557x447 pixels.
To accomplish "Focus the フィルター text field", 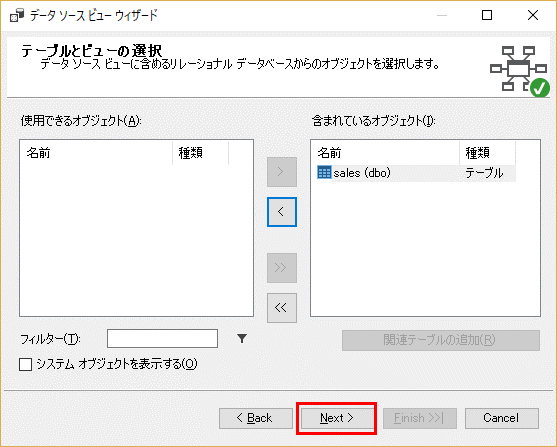I will (162, 339).
